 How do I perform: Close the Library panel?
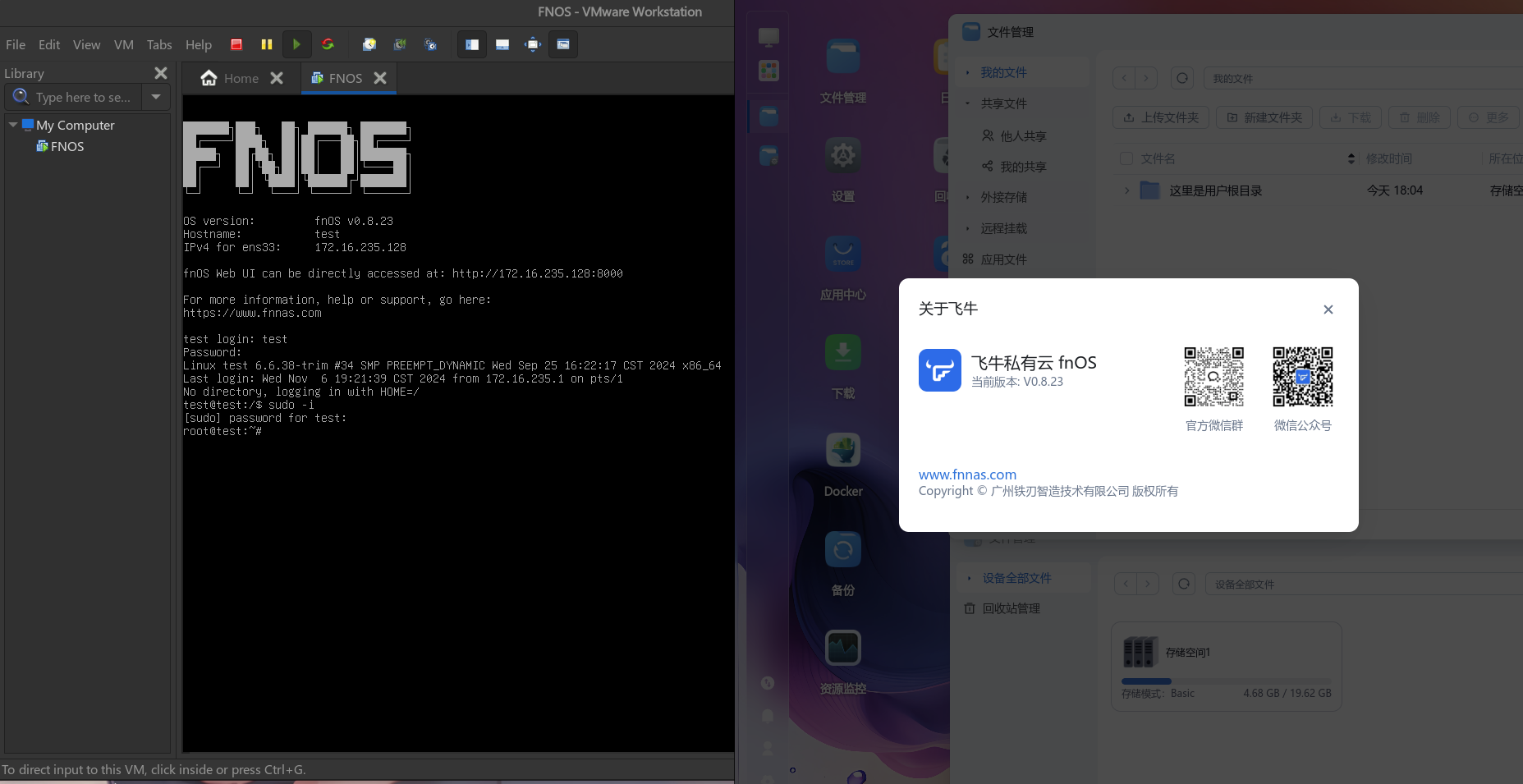click(x=161, y=73)
